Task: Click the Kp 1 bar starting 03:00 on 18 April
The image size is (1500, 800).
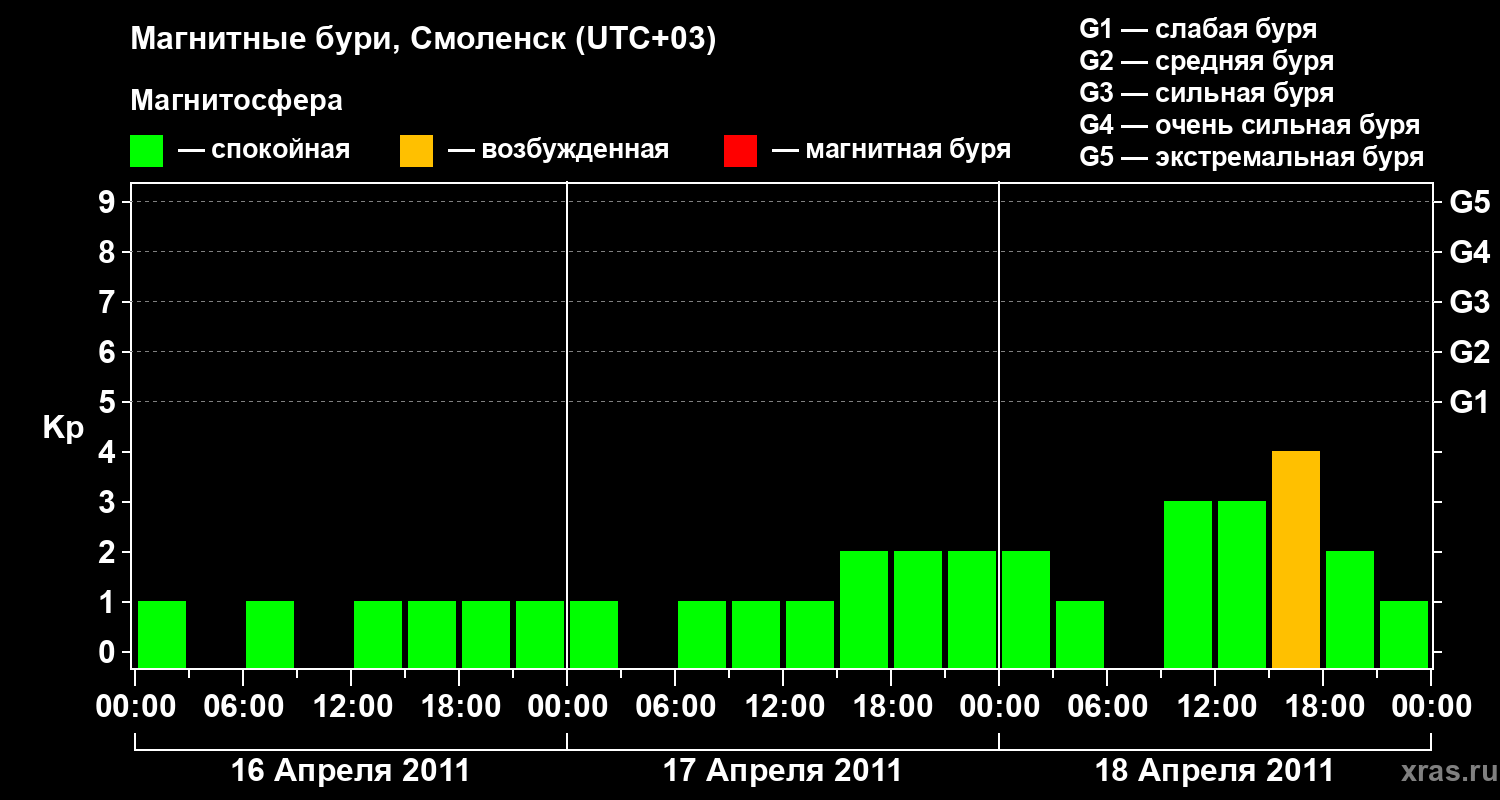Action: [x=1080, y=635]
